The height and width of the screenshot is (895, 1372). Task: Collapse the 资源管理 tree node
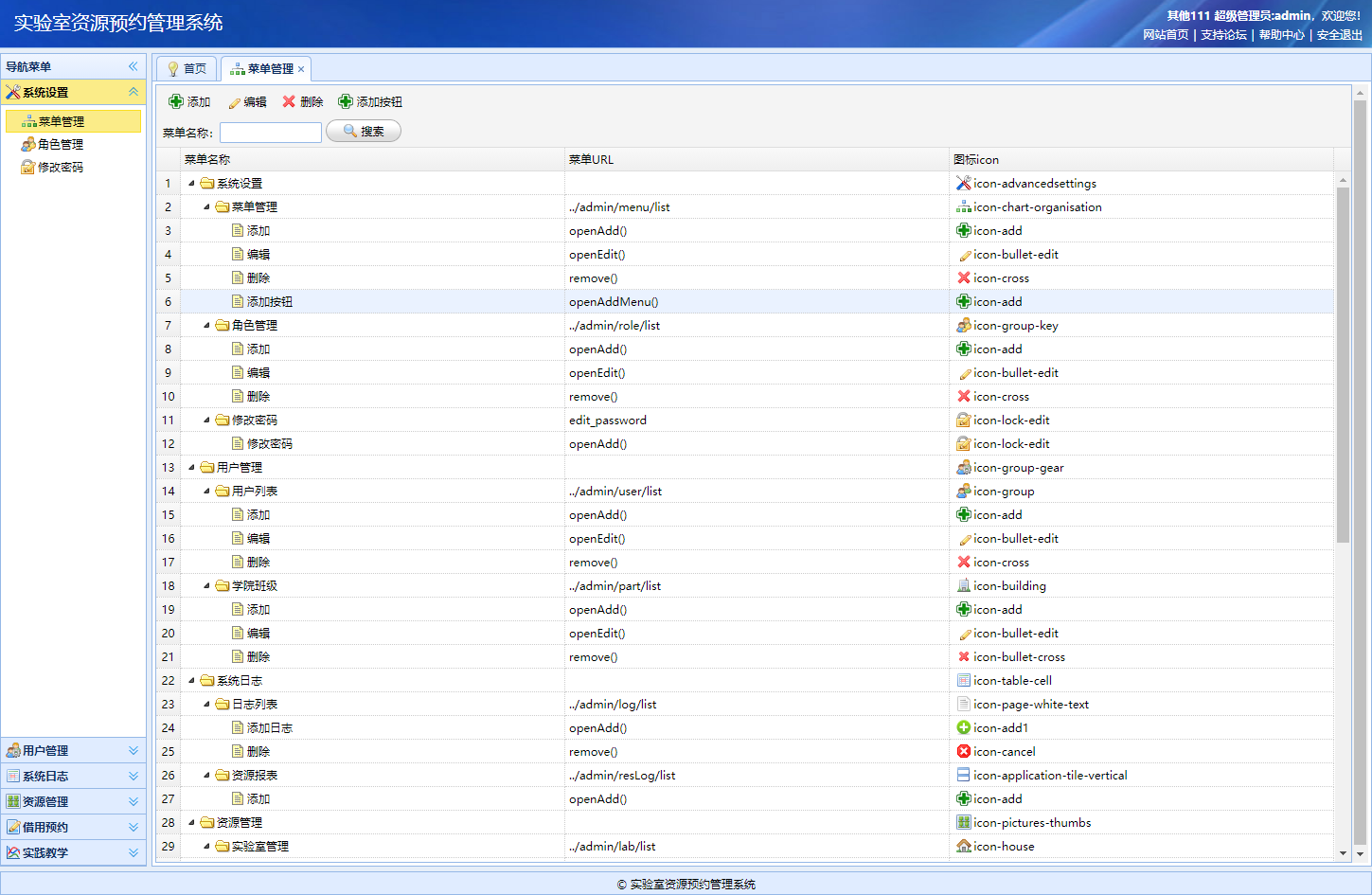point(191,823)
